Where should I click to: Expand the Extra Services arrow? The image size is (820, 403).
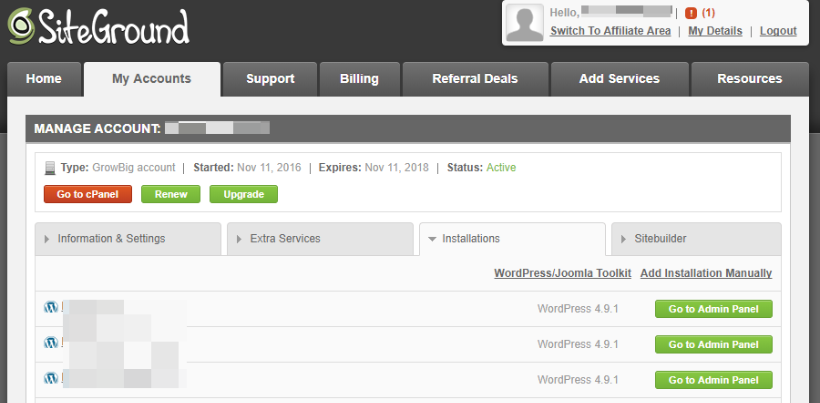(x=240, y=239)
